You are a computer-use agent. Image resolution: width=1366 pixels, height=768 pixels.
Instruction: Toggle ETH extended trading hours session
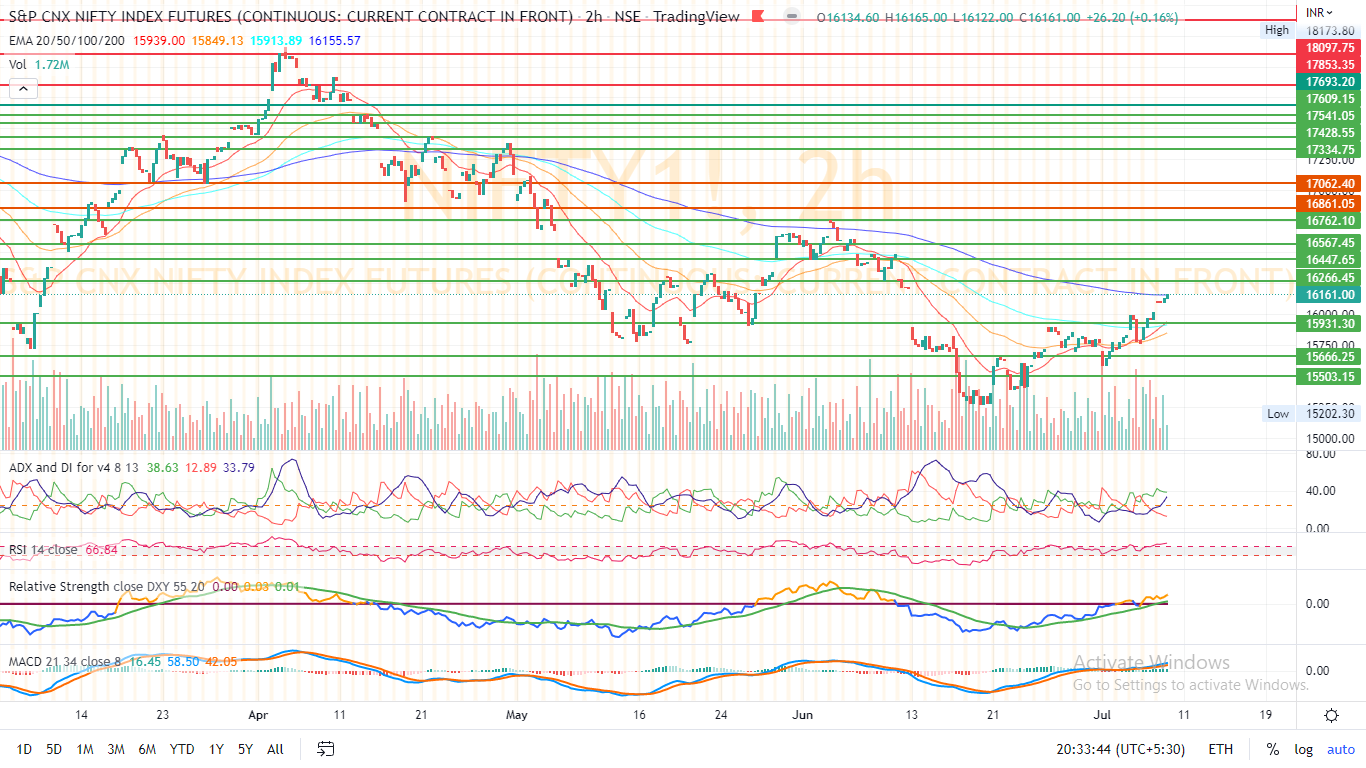(1220, 749)
